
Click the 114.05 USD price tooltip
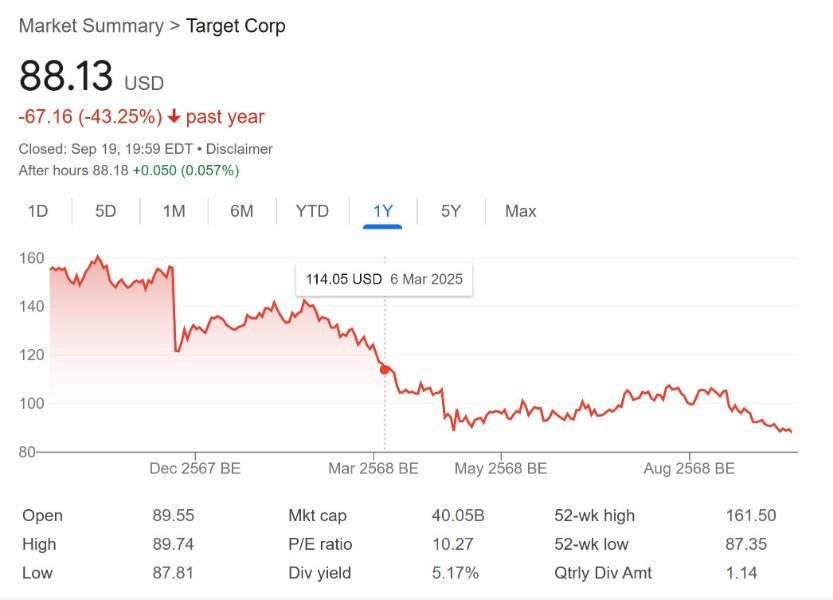pyautogui.click(x=384, y=279)
